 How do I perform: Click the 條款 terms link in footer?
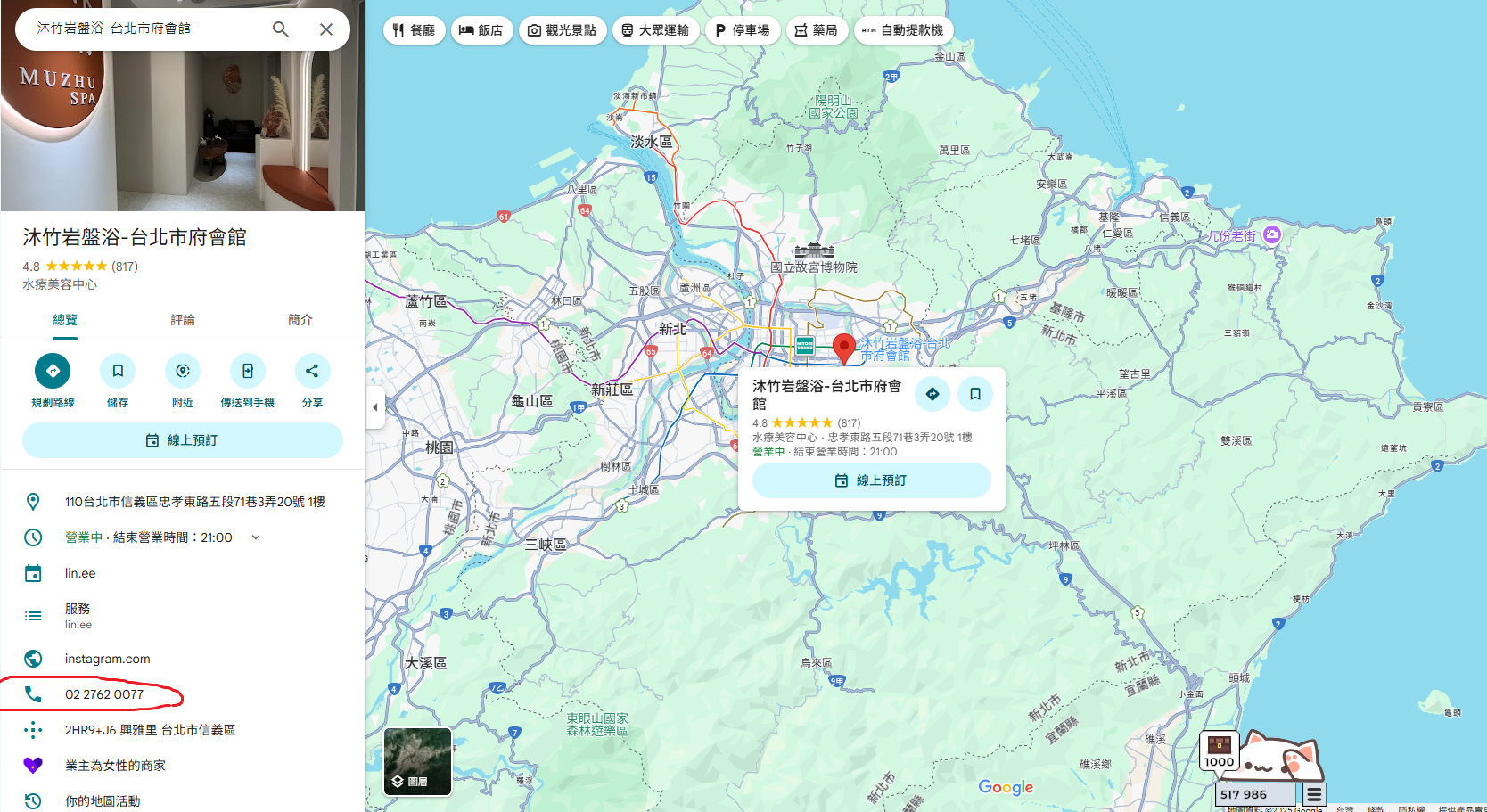(x=1376, y=808)
